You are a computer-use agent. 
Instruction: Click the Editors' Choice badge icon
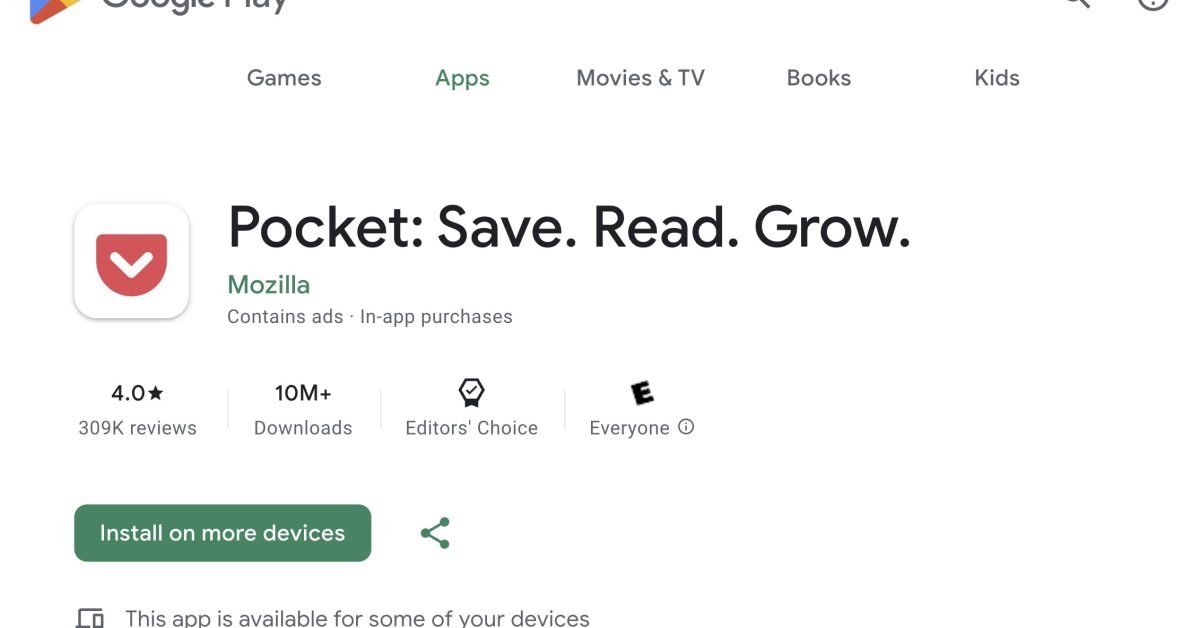tap(472, 393)
